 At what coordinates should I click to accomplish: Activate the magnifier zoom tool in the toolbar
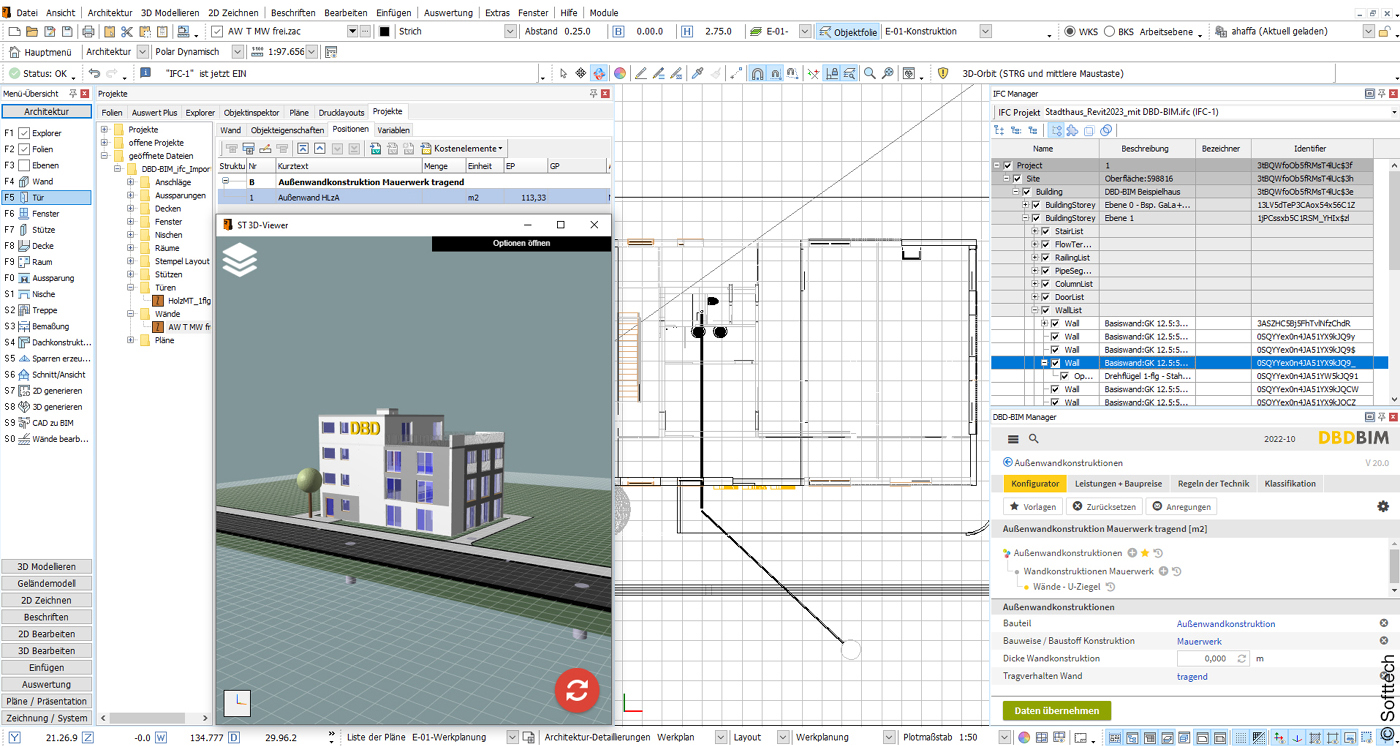870,73
